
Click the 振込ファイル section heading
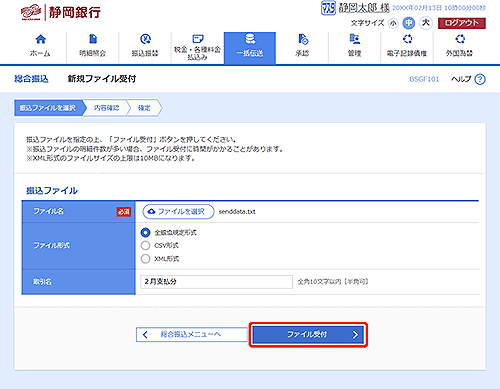point(52,191)
